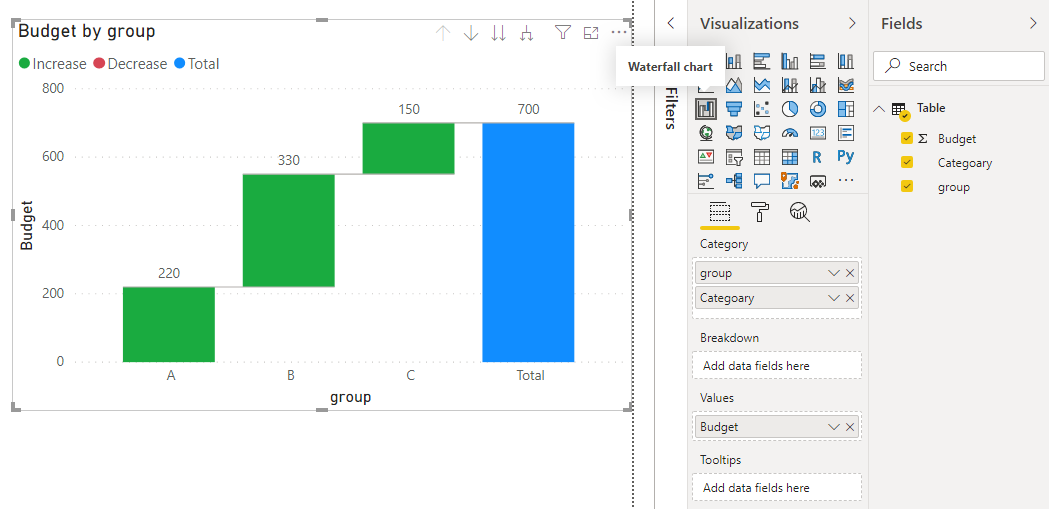Select the Shape map visual
Image resolution: width=1049 pixels, height=509 pixels.
click(x=762, y=132)
